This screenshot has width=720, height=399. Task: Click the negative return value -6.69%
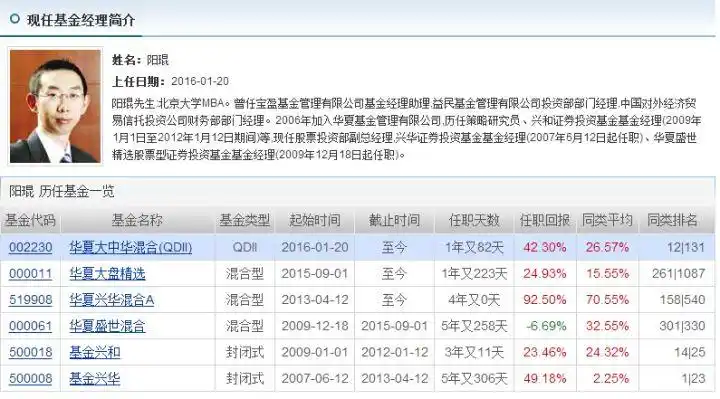pos(546,326)
